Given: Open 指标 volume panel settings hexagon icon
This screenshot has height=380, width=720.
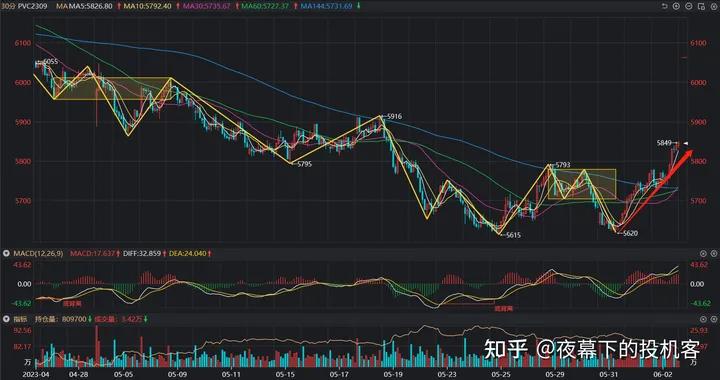Looking at the screenshot, I should click(x=714, y=319).
